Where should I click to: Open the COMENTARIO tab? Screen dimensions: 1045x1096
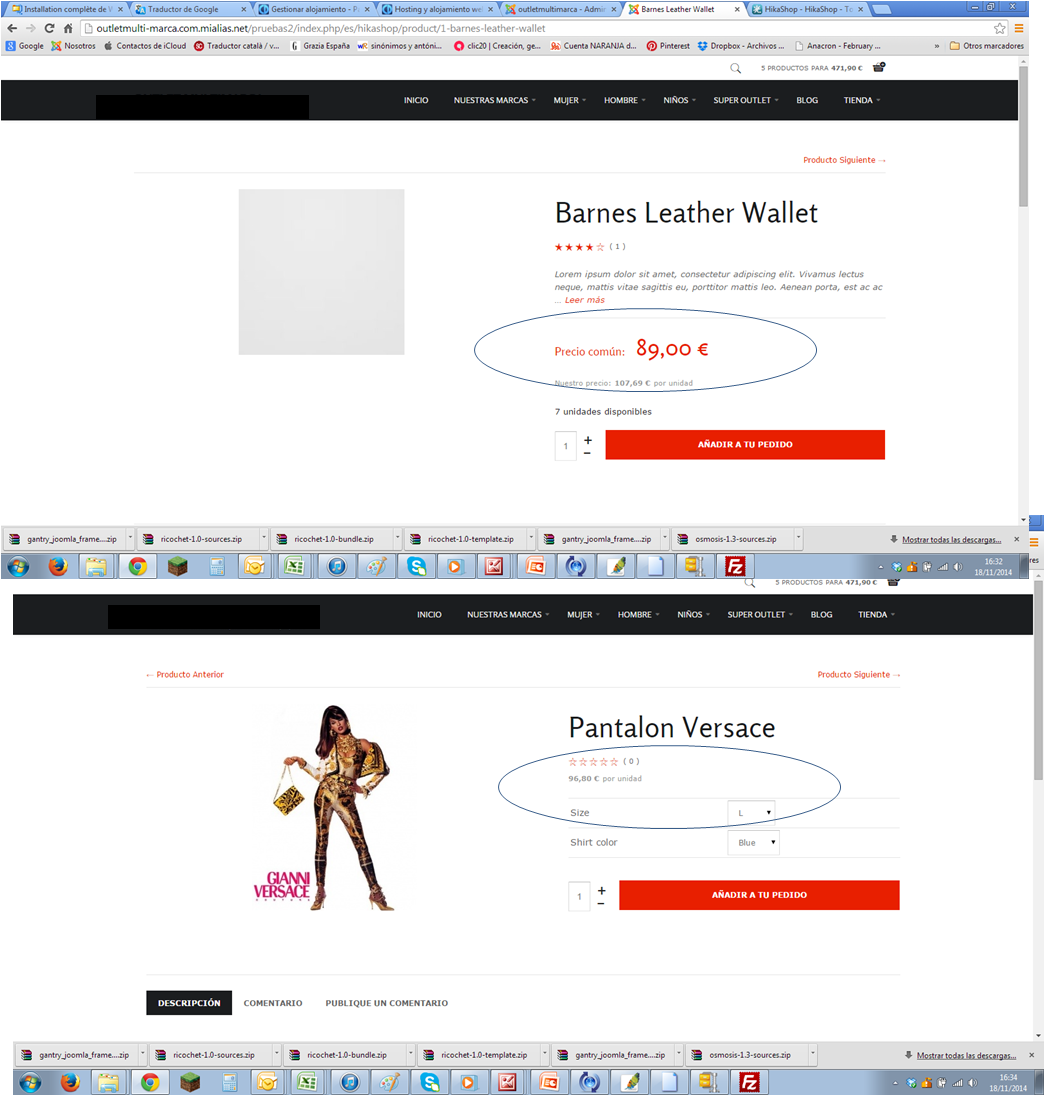[273, 1003]
